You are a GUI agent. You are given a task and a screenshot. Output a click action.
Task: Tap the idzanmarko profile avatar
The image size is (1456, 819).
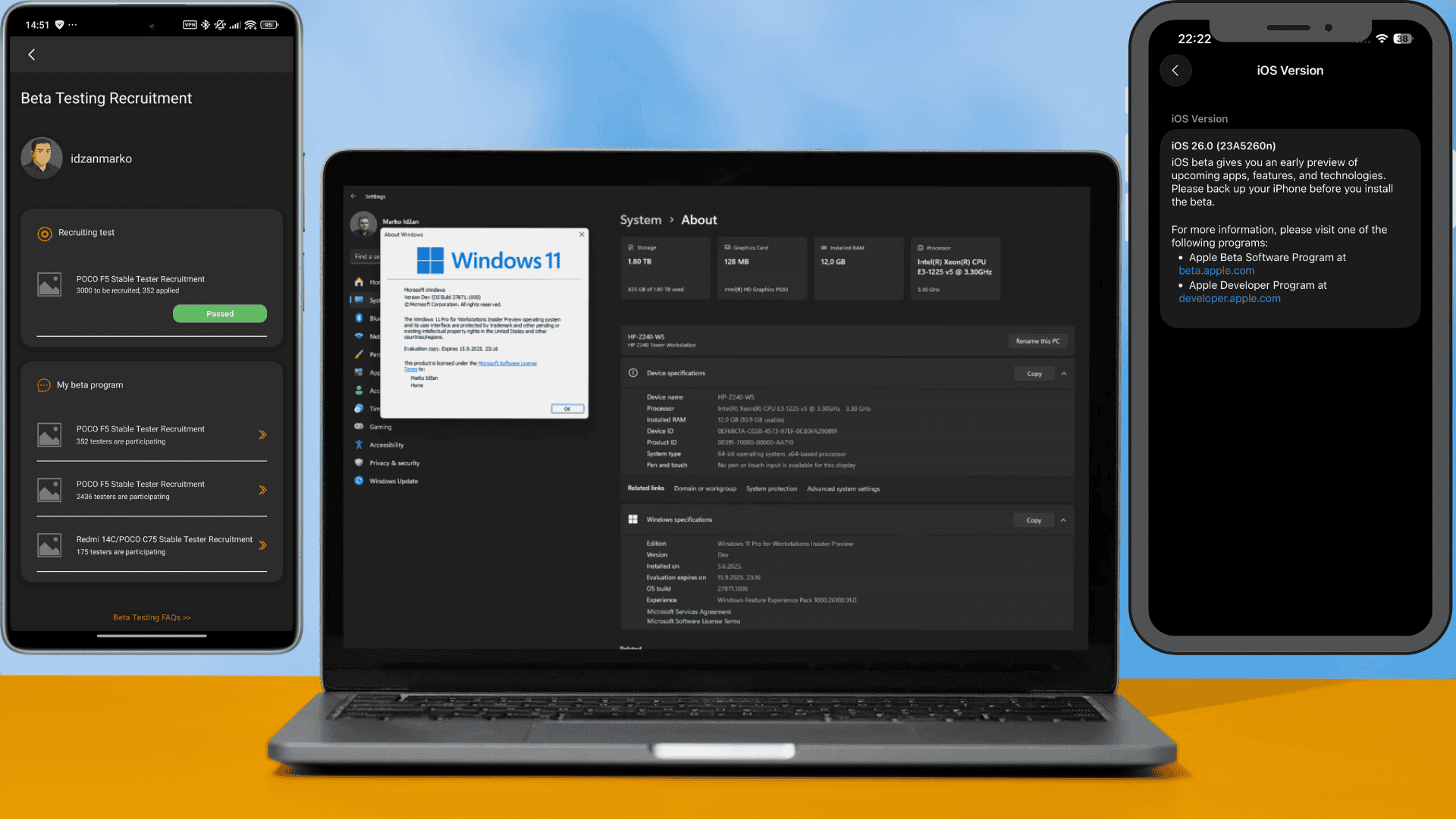[x=42, y=158]
